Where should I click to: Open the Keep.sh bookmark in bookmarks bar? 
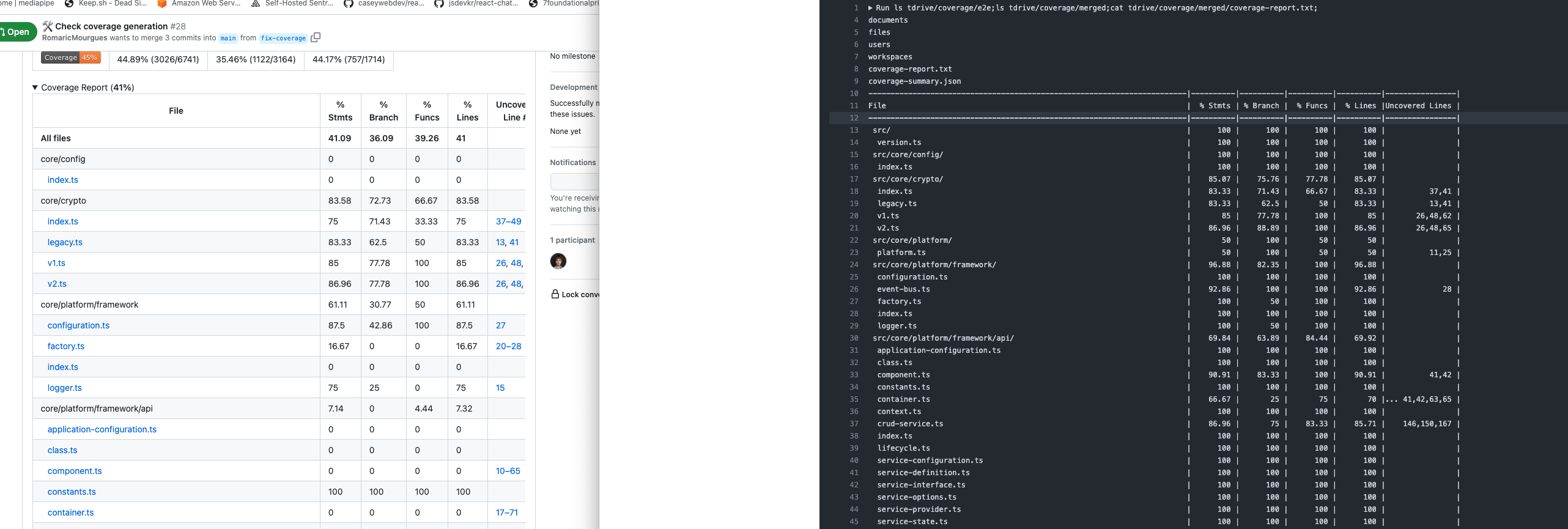[x=106, y=4]
